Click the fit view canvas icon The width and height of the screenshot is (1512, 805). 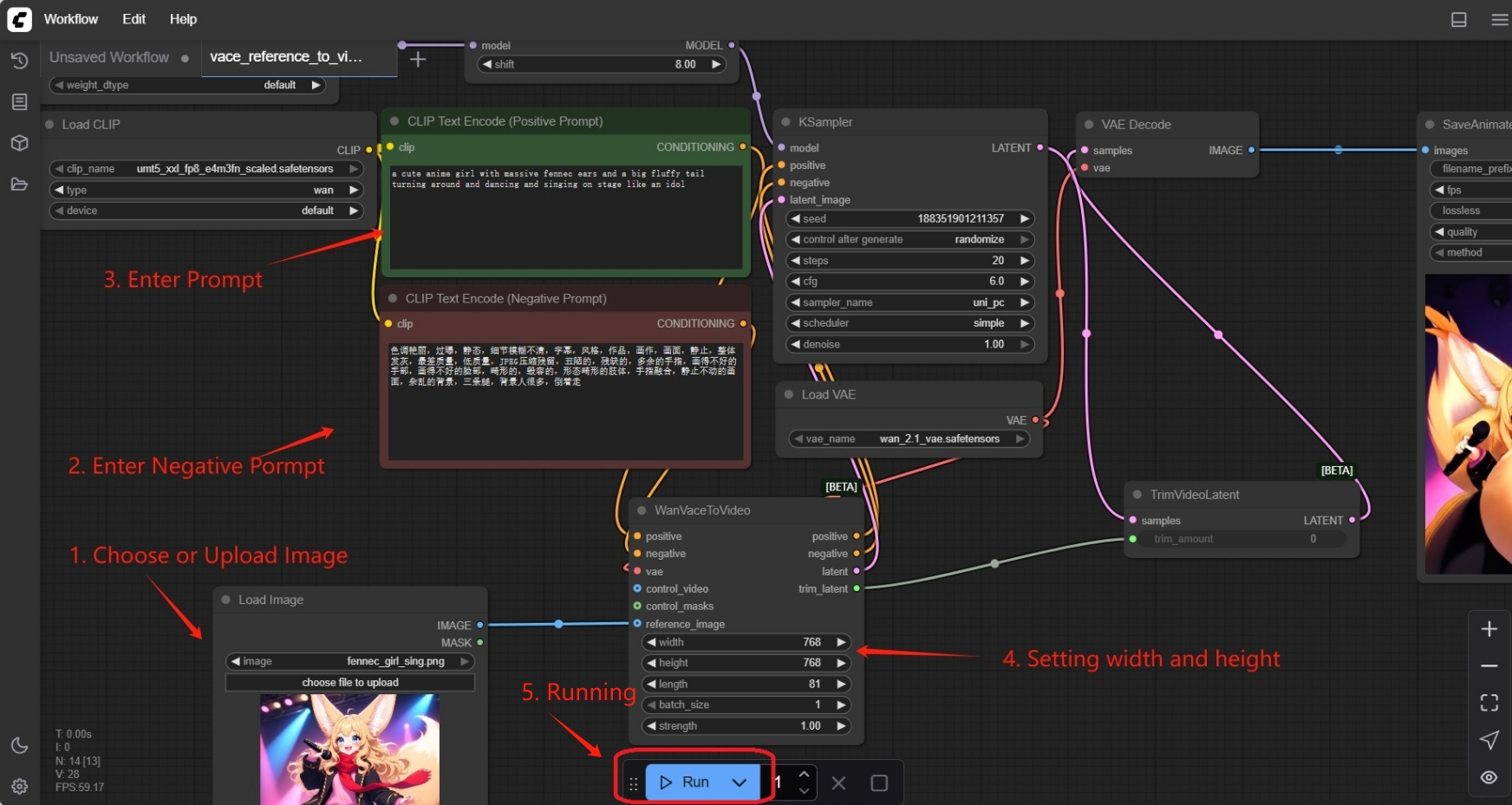point(1489,703)
